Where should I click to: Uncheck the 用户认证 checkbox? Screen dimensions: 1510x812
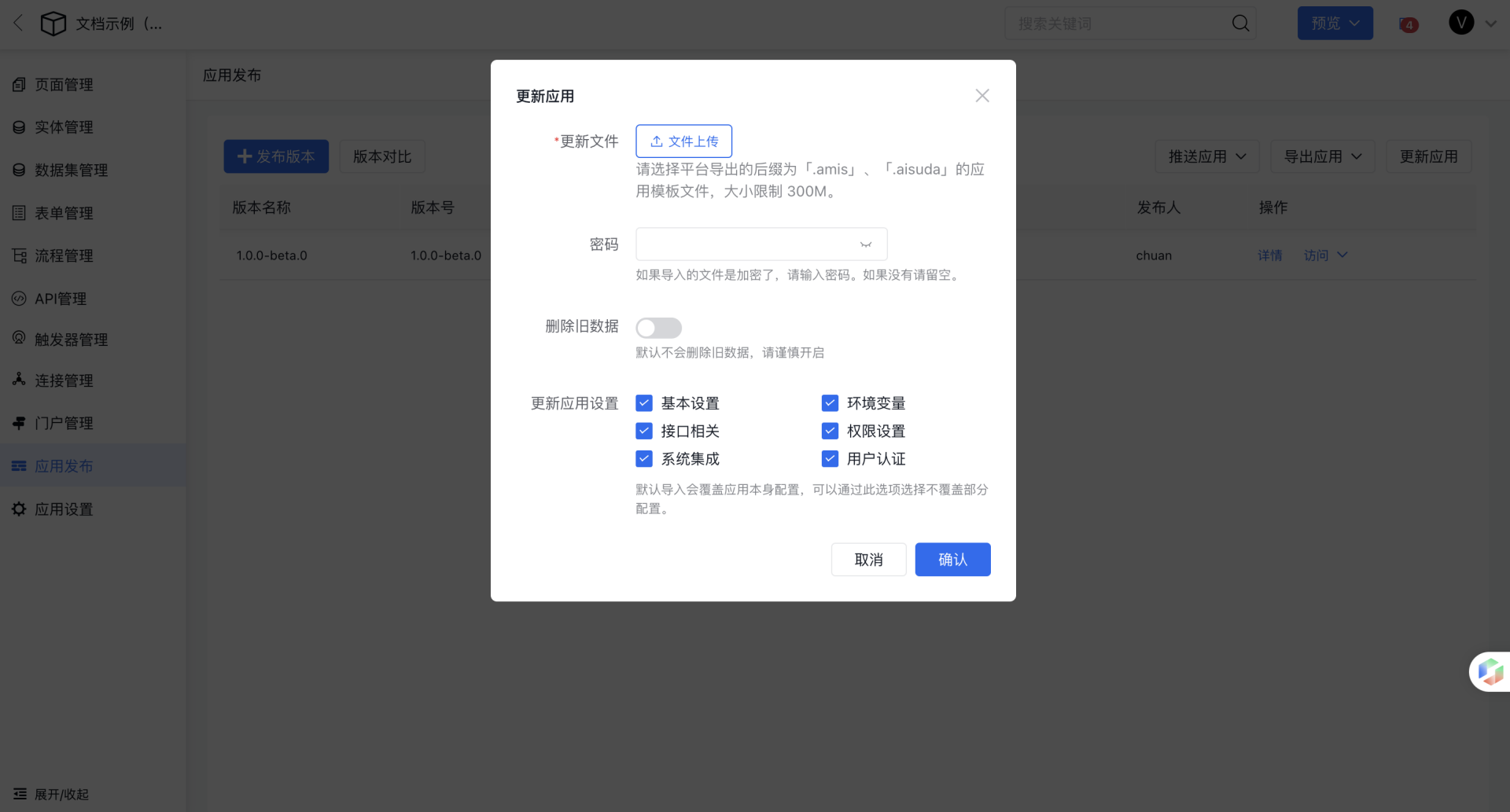830,459
